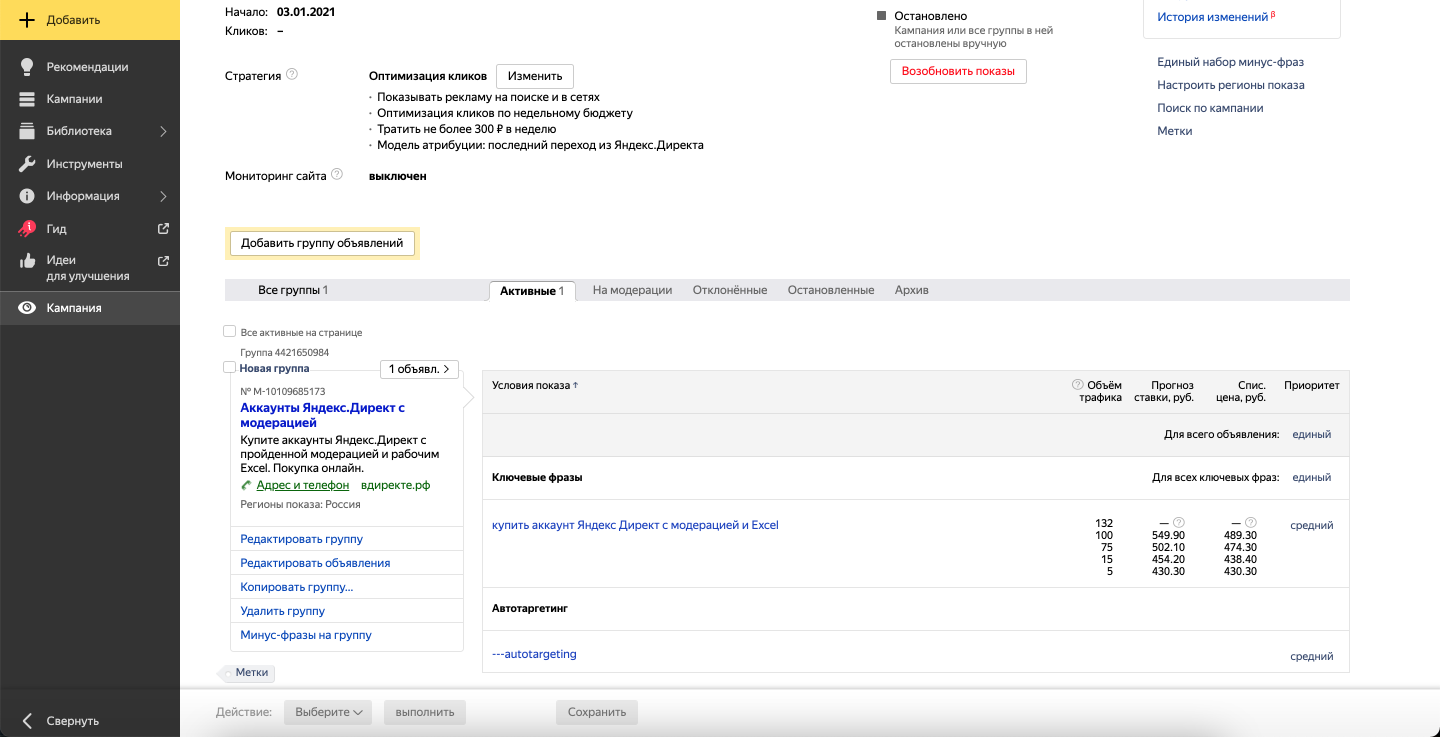The width and height of the screenshot is (1440, 737).
Task: Click Редактировать объявления link
Action: [x=315, y=563]
